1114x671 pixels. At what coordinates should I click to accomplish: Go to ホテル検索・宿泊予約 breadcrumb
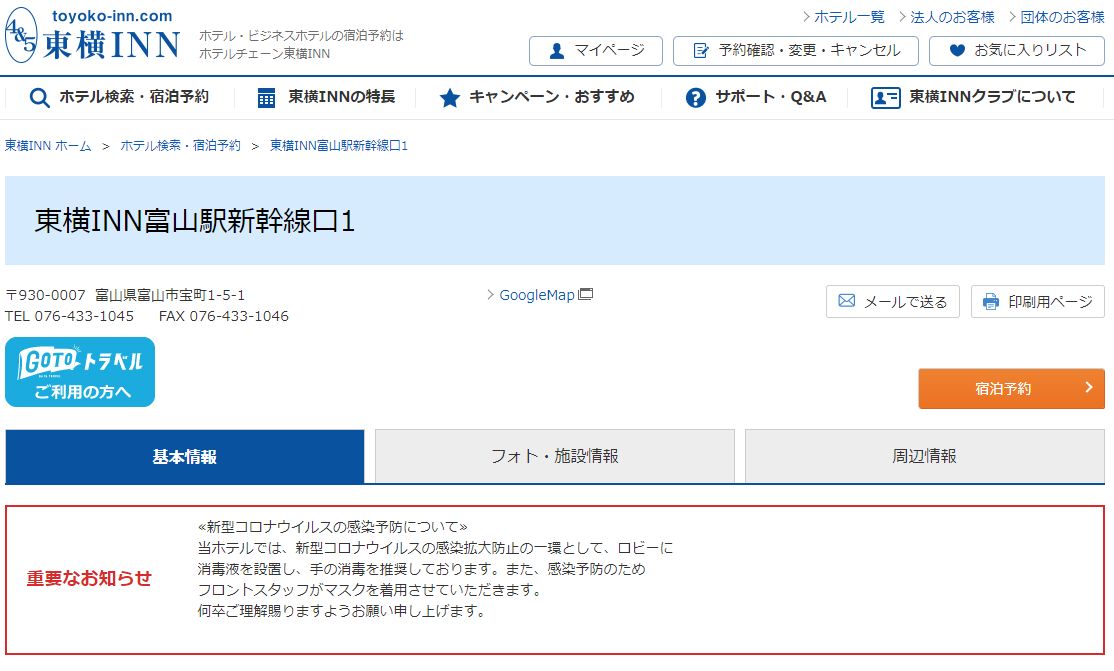pyautogui.click(x=180, y=146)
